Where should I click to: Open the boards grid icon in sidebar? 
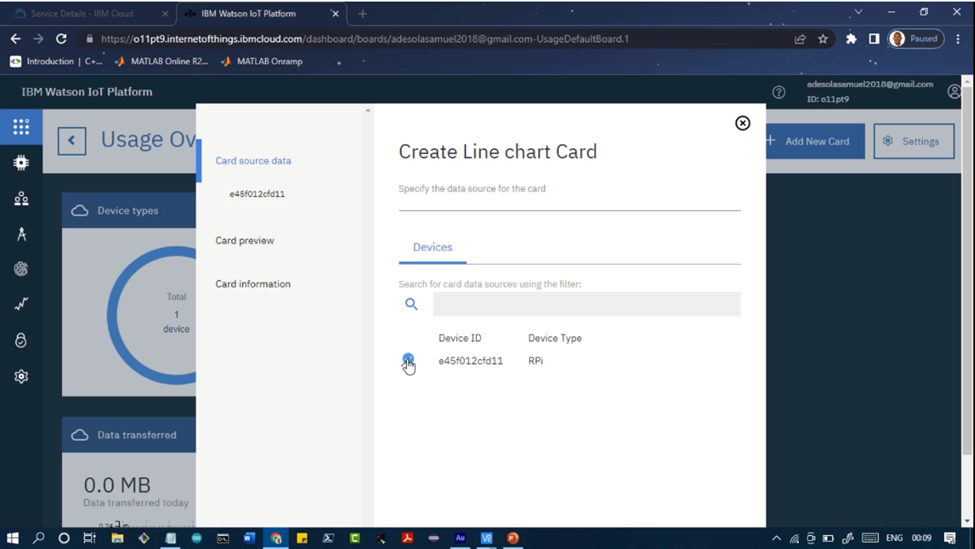point(21,127)
